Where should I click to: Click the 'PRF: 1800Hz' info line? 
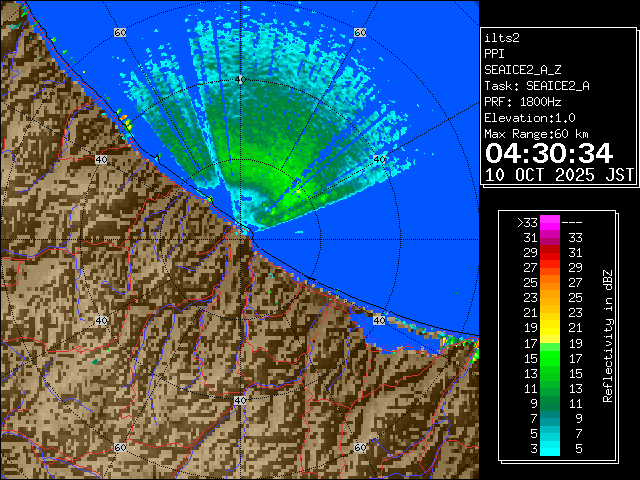click(522, 101)
